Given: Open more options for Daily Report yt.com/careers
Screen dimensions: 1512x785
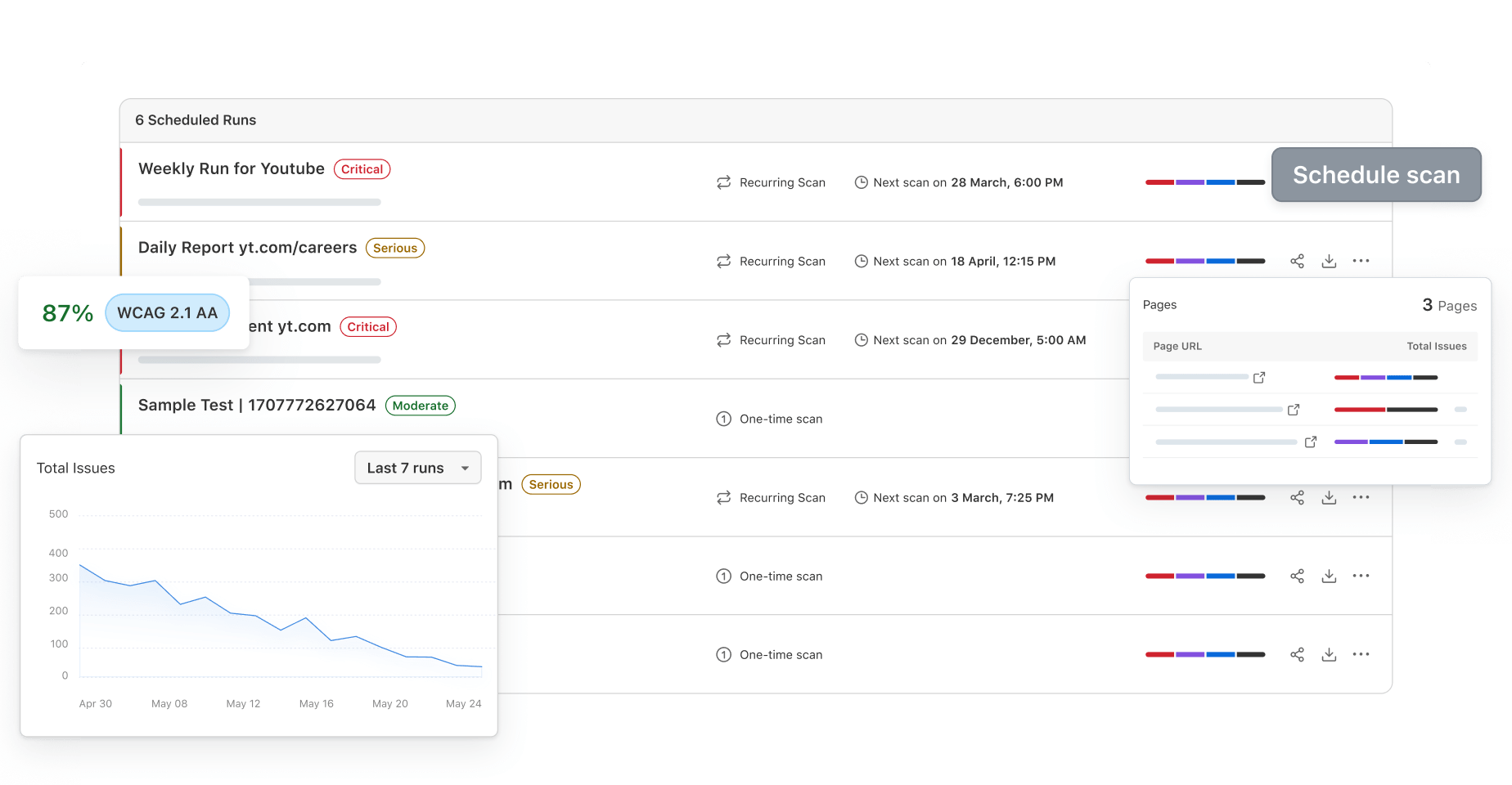Looking at the screenshot, I should click(x=1361, y=261).
